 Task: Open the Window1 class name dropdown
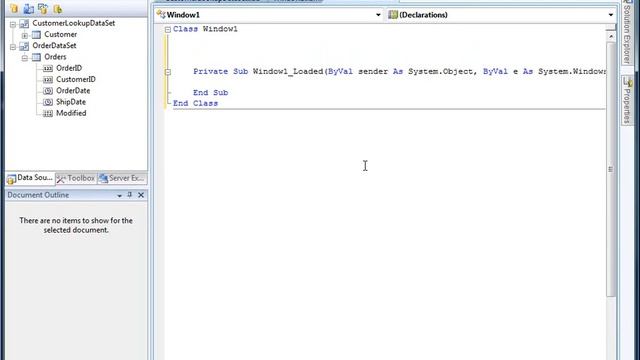[378, 15]
